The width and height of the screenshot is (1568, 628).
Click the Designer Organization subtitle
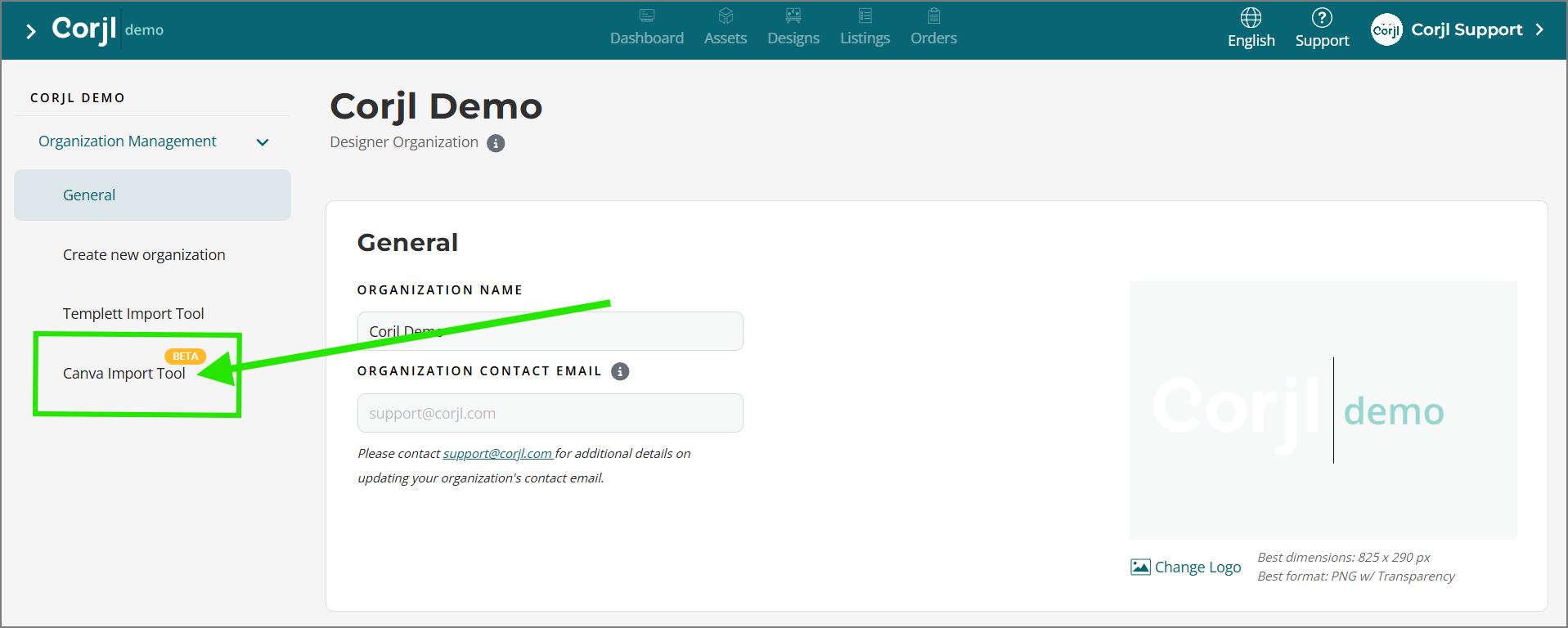pos(403,142)
